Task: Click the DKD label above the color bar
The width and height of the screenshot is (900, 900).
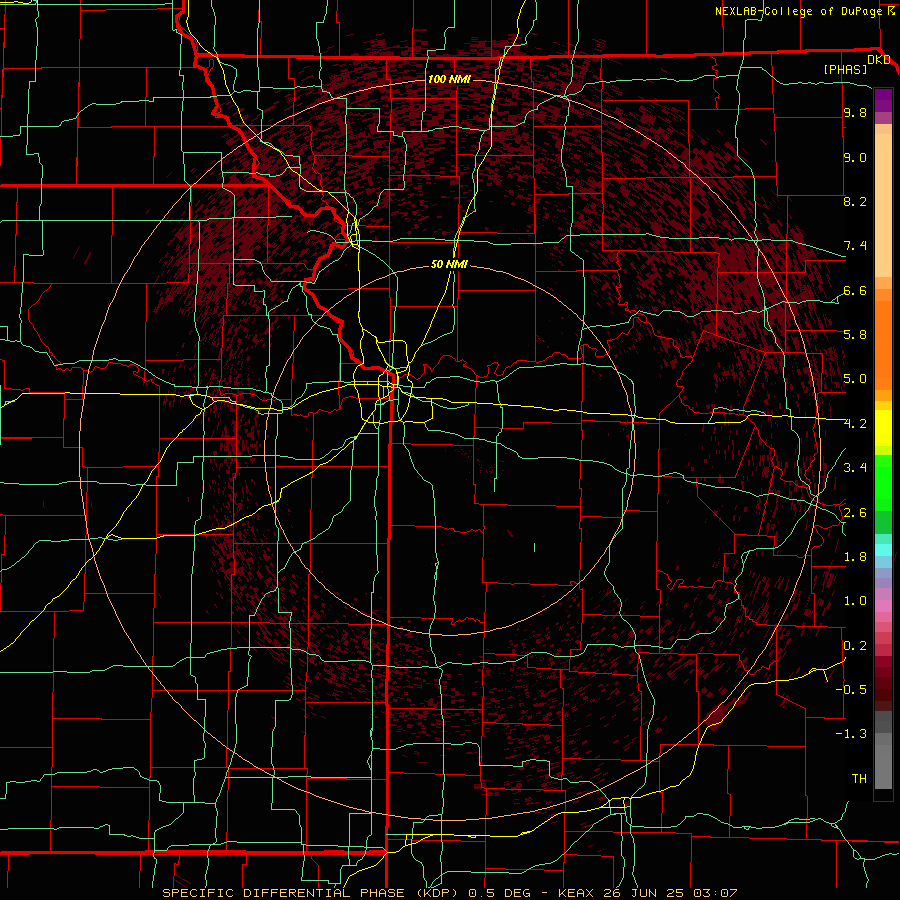Action: (879, 60)
